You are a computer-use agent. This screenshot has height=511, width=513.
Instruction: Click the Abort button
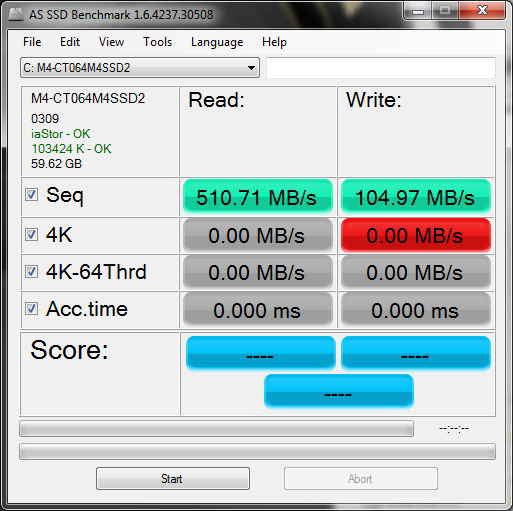pyautogui.click(x=361, y=479)
